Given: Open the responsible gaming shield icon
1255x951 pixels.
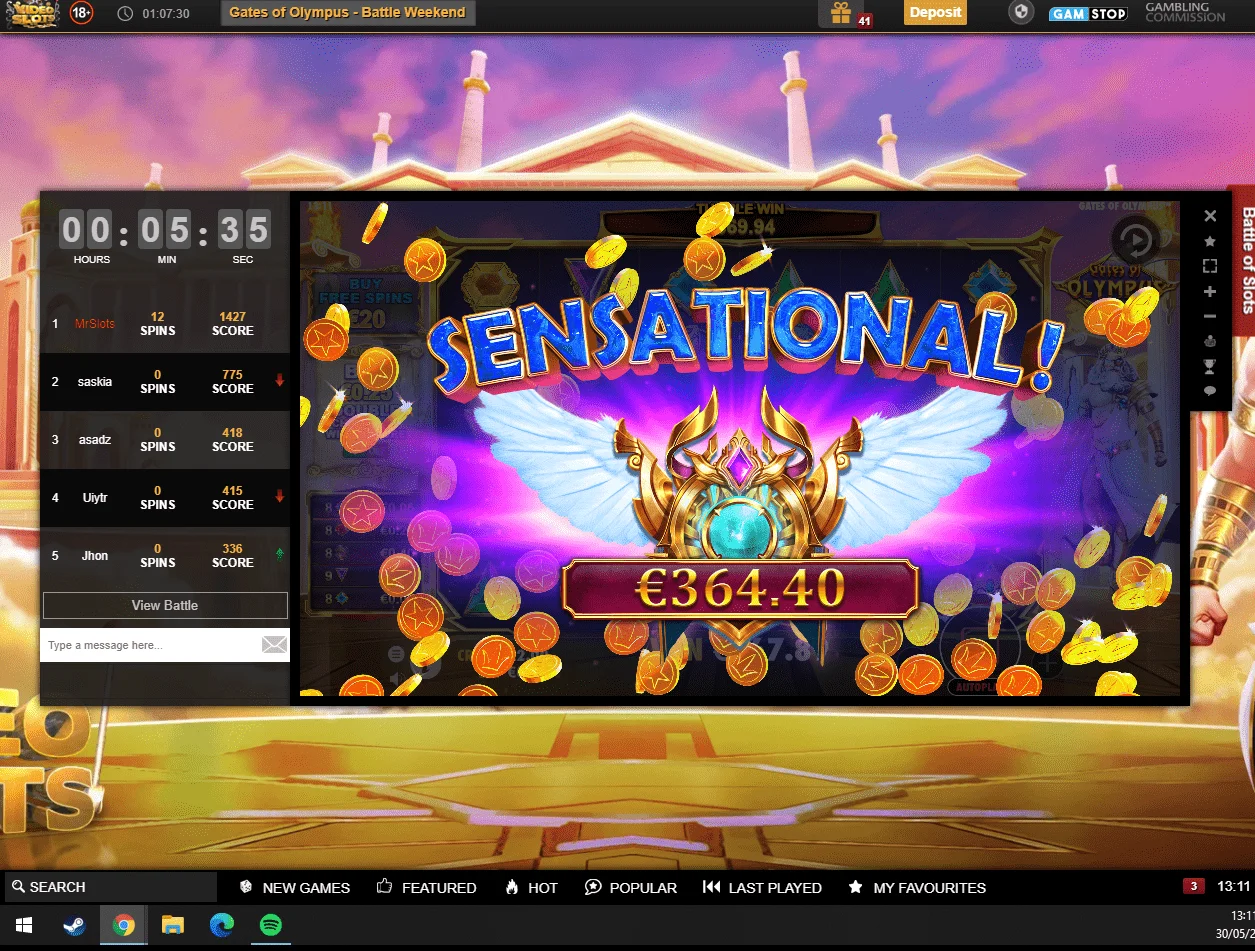Looking at the screenshot, I should point(1021,13).
